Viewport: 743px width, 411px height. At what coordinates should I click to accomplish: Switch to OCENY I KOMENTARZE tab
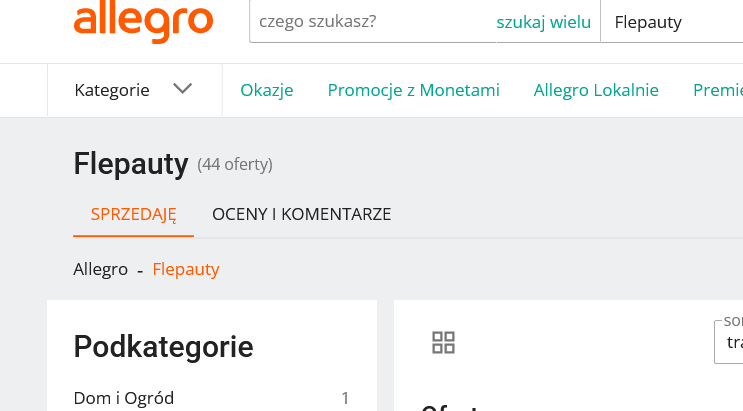(x=301, y=214)
